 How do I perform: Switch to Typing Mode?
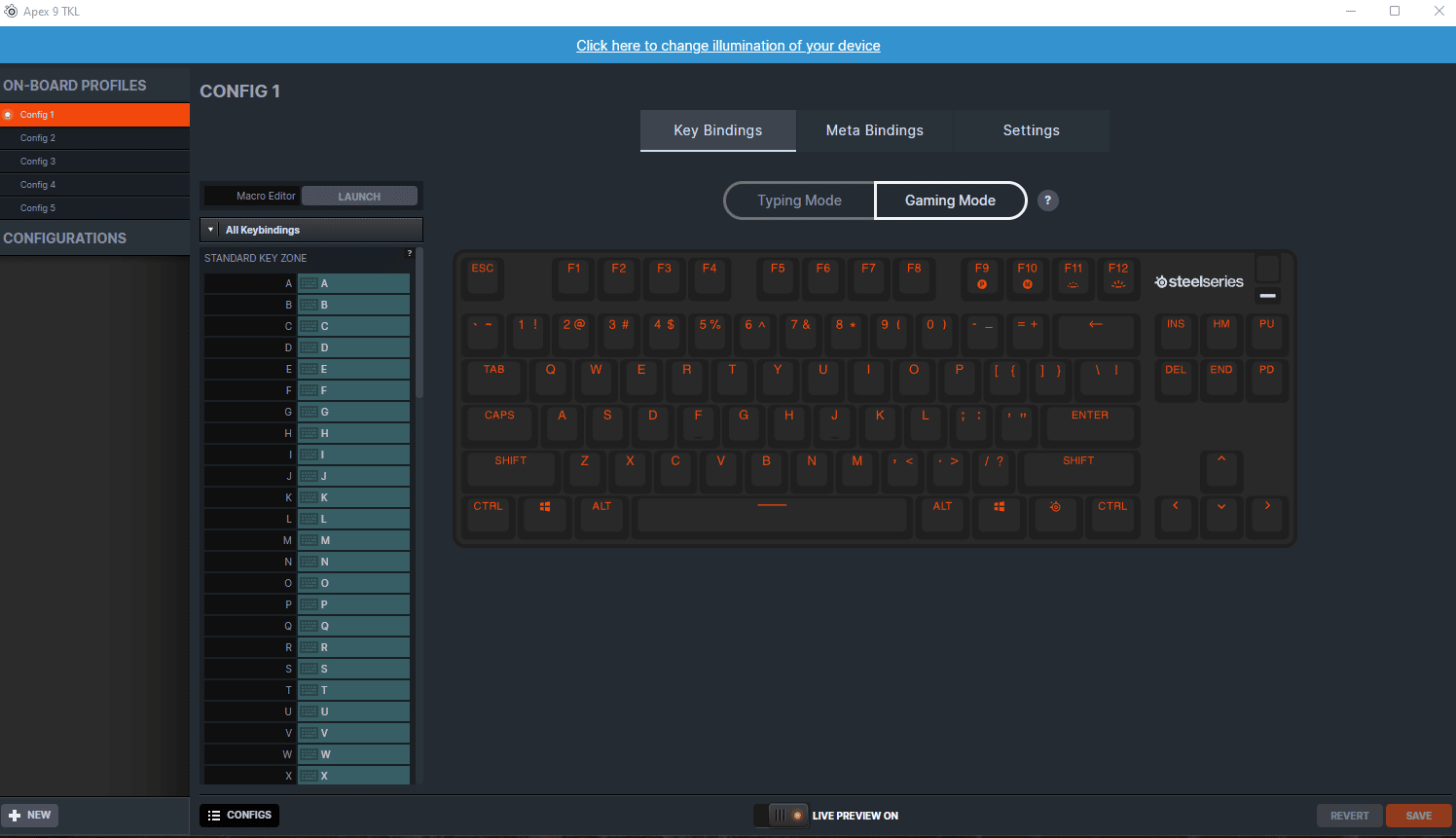click(799, 200)
